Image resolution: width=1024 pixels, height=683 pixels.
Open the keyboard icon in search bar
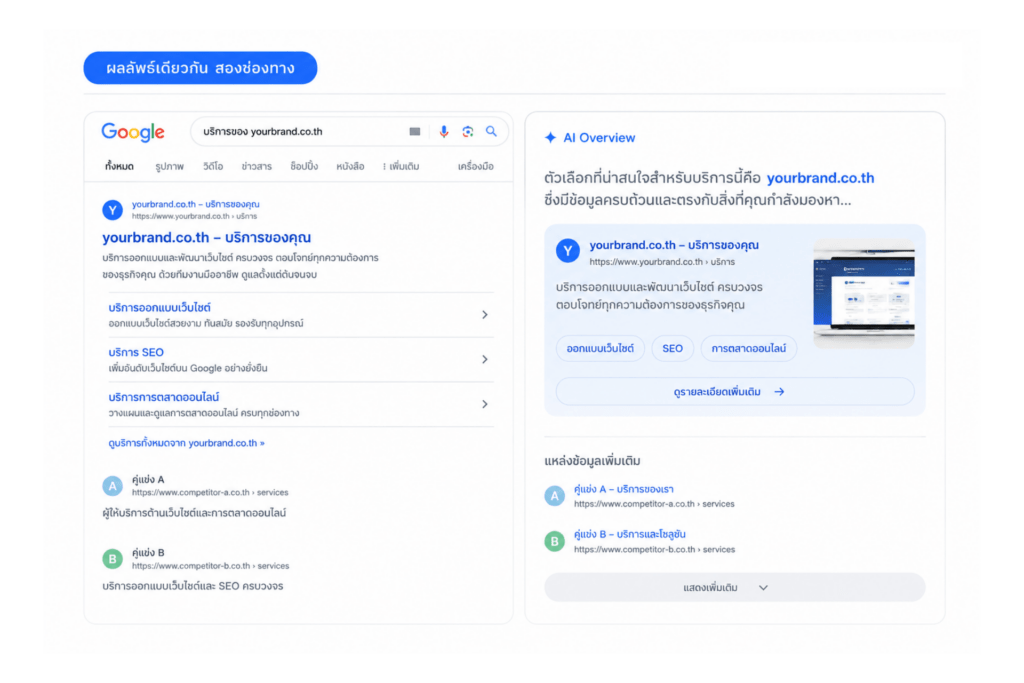(x=415, y=132)
